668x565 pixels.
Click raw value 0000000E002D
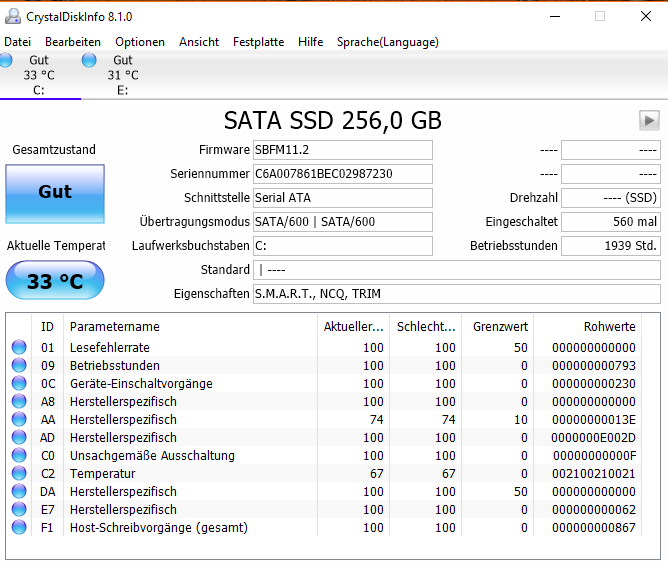(593, 438)
